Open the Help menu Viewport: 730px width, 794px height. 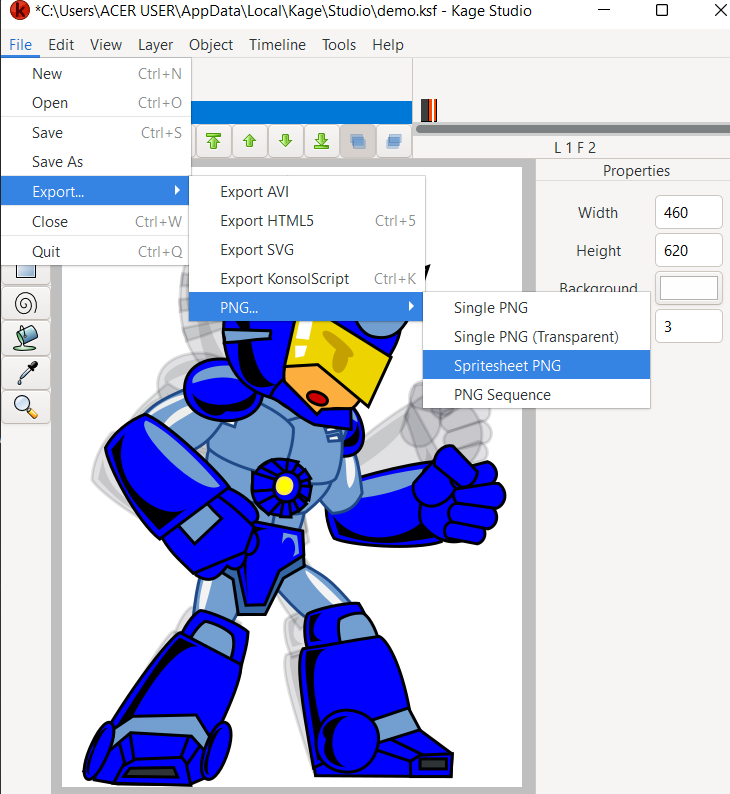(x=388, y=45)
